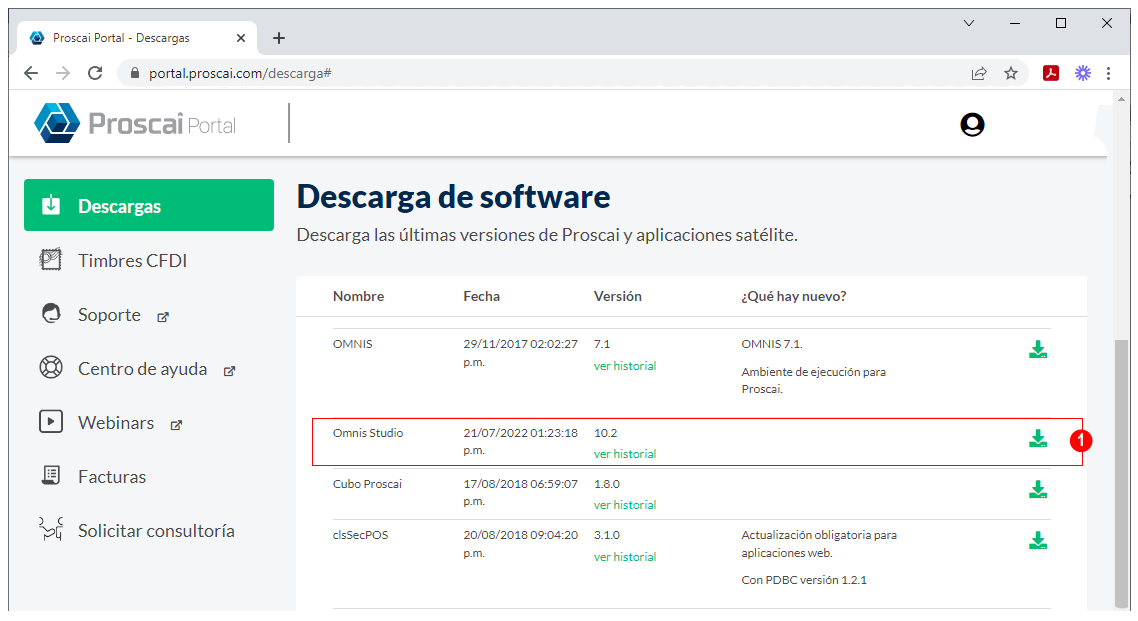Image resolution: width=1138 pixels, height=621 pixels.
Task: Go forward with browser forward arrow
Action: 63,73
